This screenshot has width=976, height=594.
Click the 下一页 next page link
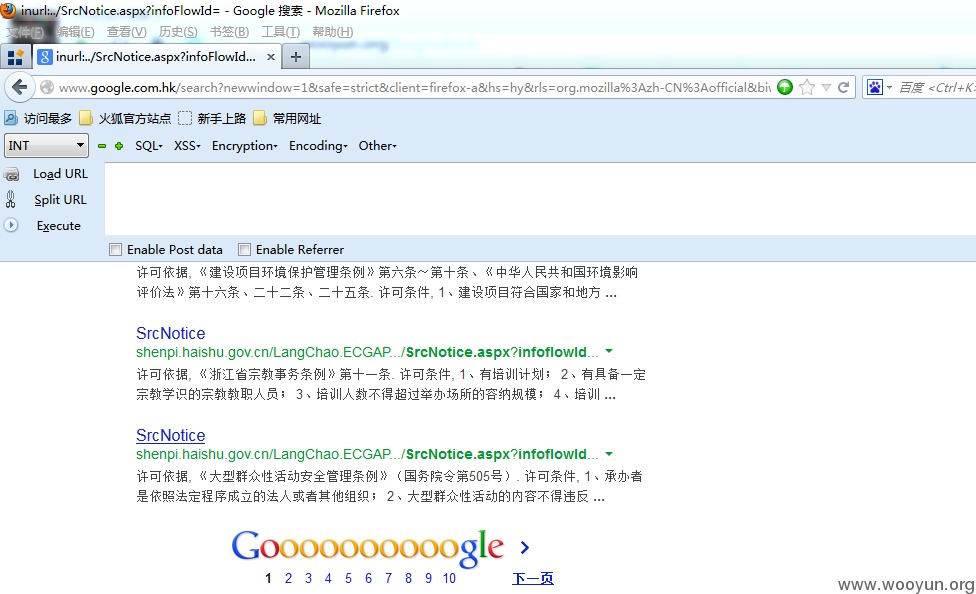coord(533,578)
